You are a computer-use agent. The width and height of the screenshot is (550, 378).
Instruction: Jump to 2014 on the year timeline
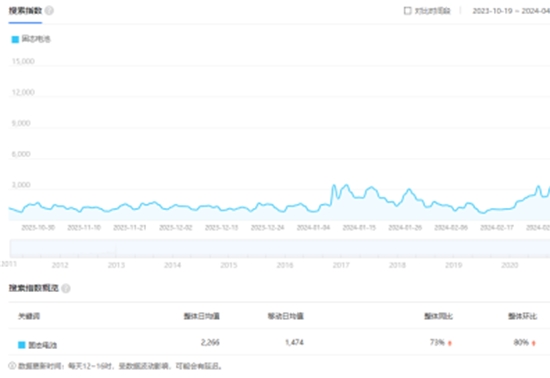[173, 265]
